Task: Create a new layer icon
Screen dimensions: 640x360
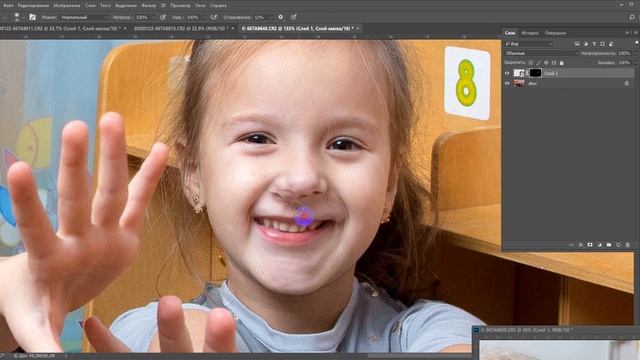Action: pyautogui.click(x=618, y=245)
